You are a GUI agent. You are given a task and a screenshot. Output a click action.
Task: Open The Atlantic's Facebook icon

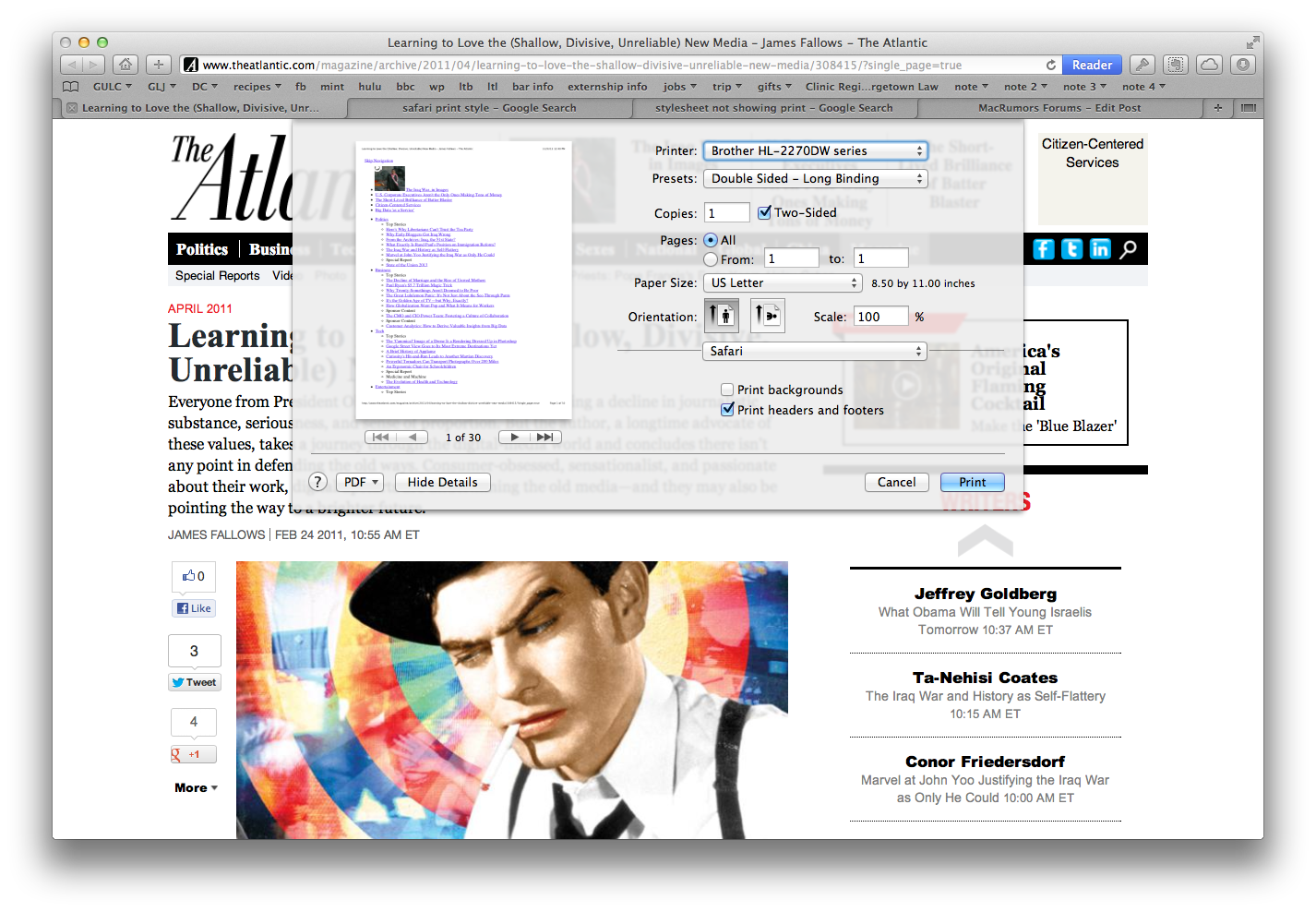point(1044,249)
